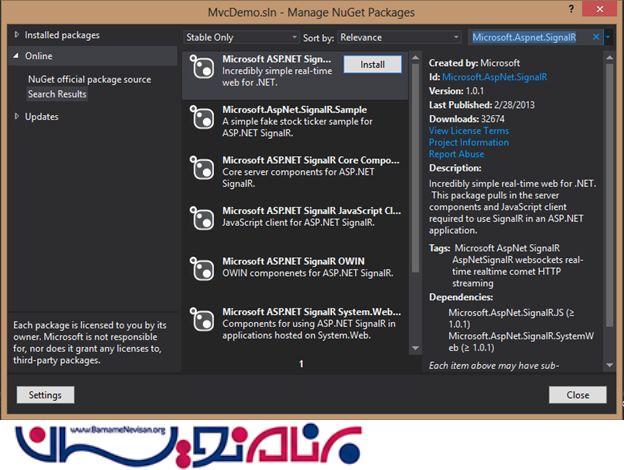
Task: Click the details pane scrollbar thumb
Action: click(x=610, y=195)
